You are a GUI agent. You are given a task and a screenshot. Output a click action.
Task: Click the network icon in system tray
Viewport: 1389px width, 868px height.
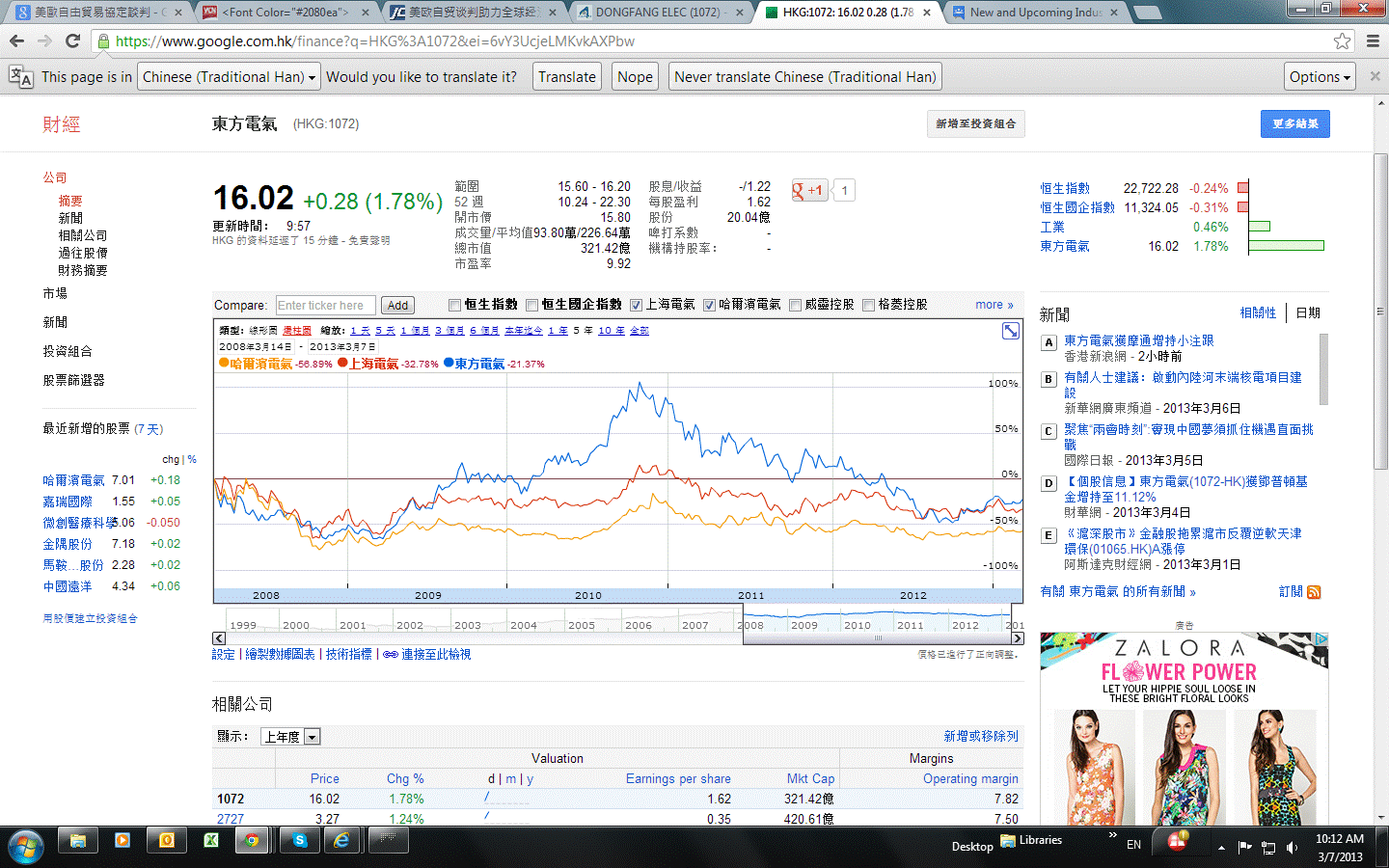click(1268, 847)
